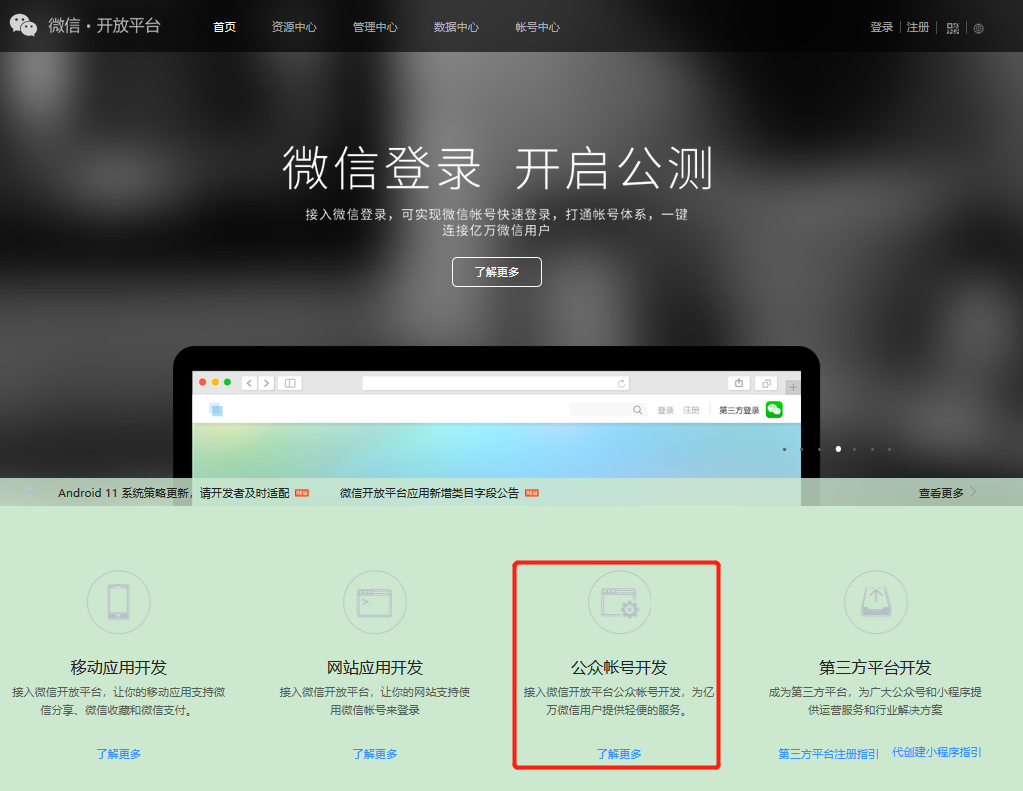Click the globe language icon
This screenshot has width=1023, height=791.
pos(979,28)
